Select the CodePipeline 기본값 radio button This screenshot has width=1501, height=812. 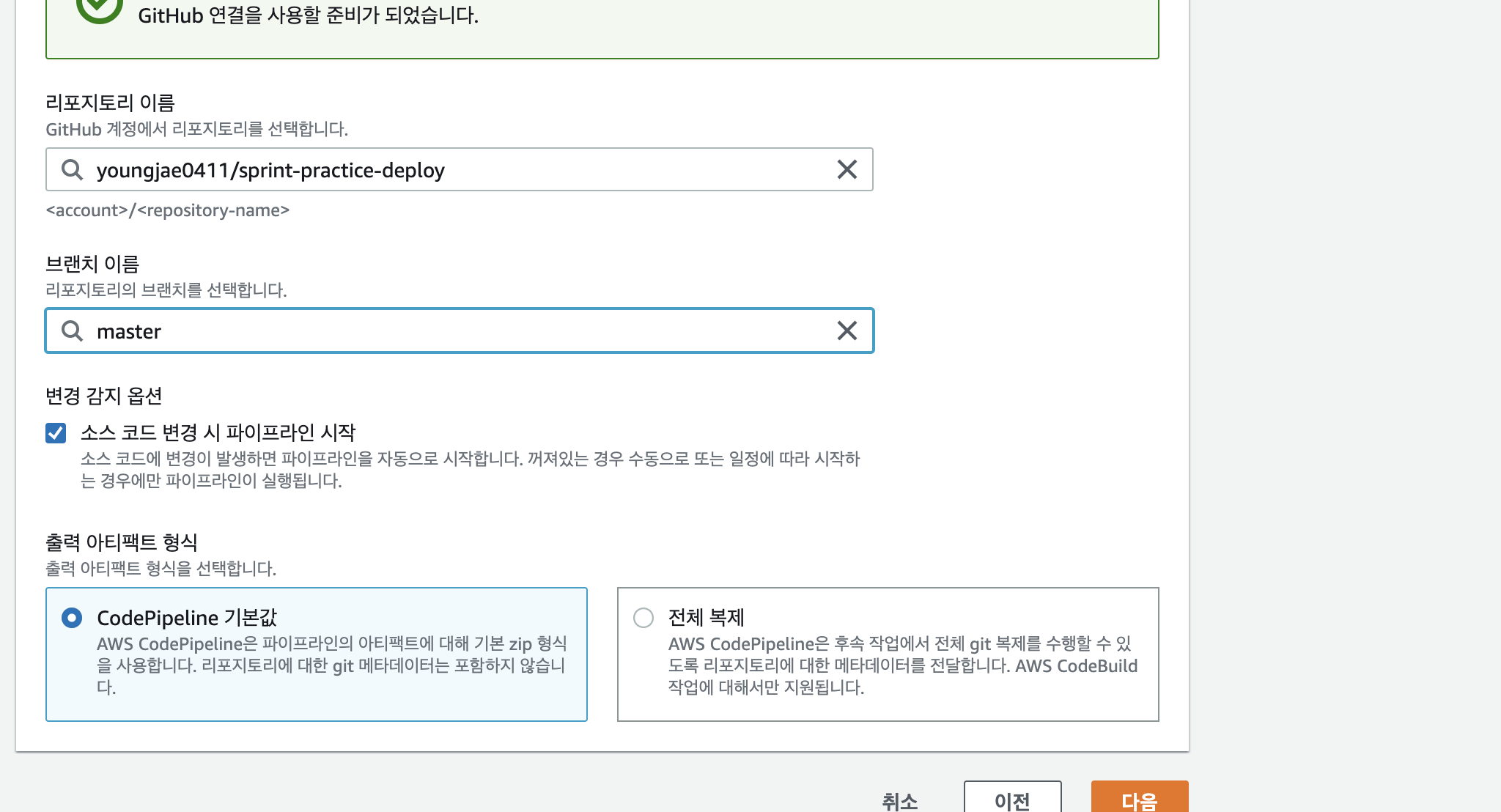click(72, 618)
